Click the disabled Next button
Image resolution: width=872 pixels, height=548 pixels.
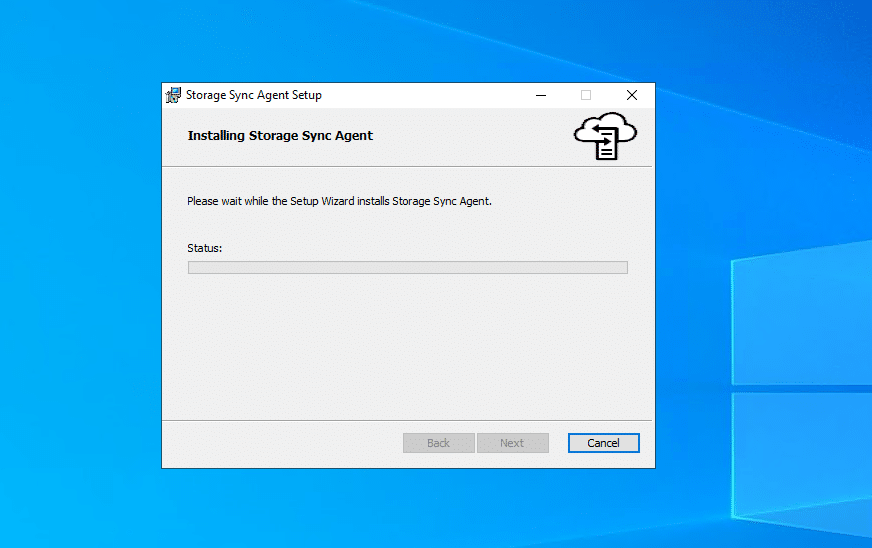pyautogui.click(x=512, y=443)
